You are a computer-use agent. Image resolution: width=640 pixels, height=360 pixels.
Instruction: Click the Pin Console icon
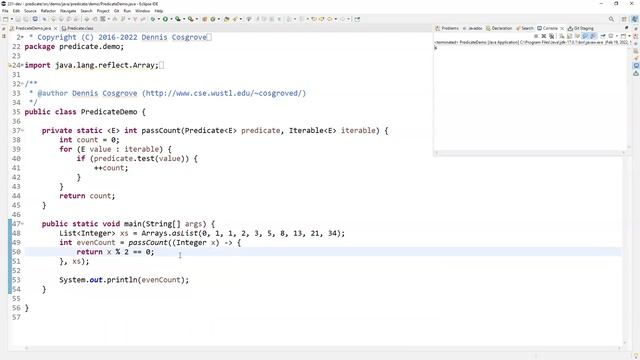[x=602, y=36]
